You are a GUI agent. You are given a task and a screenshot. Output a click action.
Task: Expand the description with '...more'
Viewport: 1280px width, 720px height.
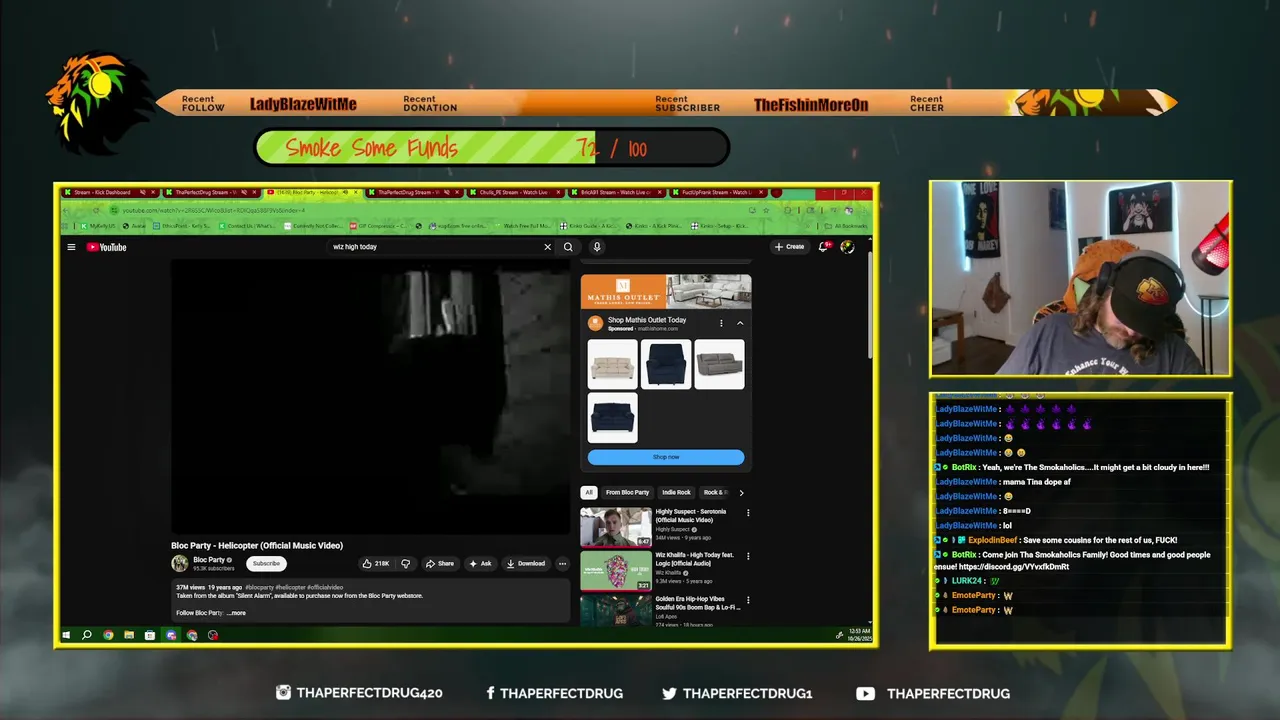point(236,613)
